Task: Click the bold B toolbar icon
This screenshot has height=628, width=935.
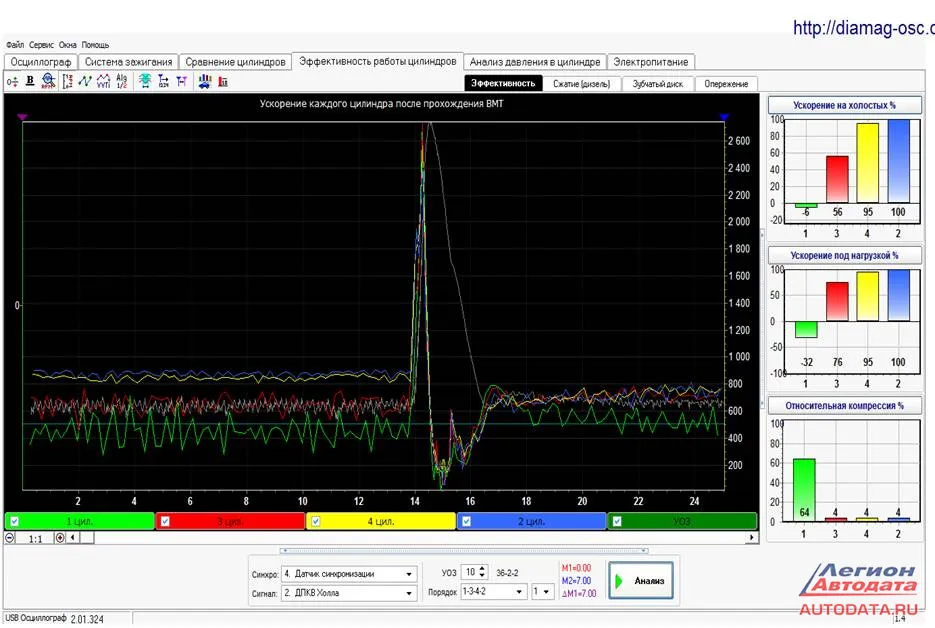Action: point(30,81)
